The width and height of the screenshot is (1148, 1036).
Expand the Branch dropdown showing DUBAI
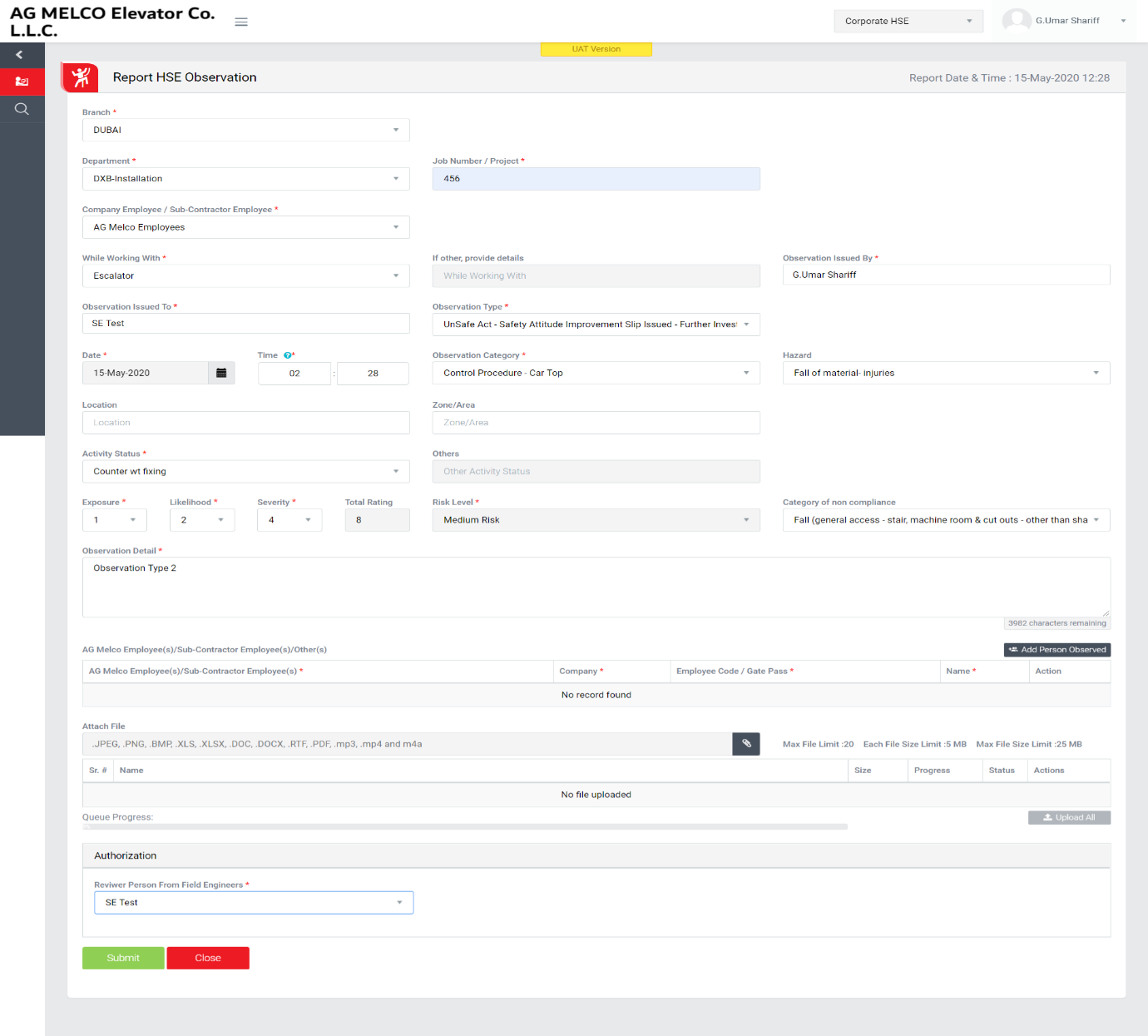coord(245,130)
